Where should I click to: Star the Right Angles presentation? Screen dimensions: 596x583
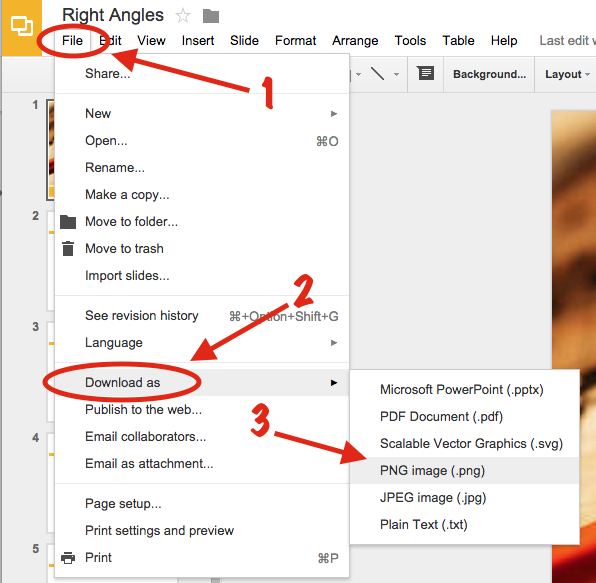click(x=183, y=16)
